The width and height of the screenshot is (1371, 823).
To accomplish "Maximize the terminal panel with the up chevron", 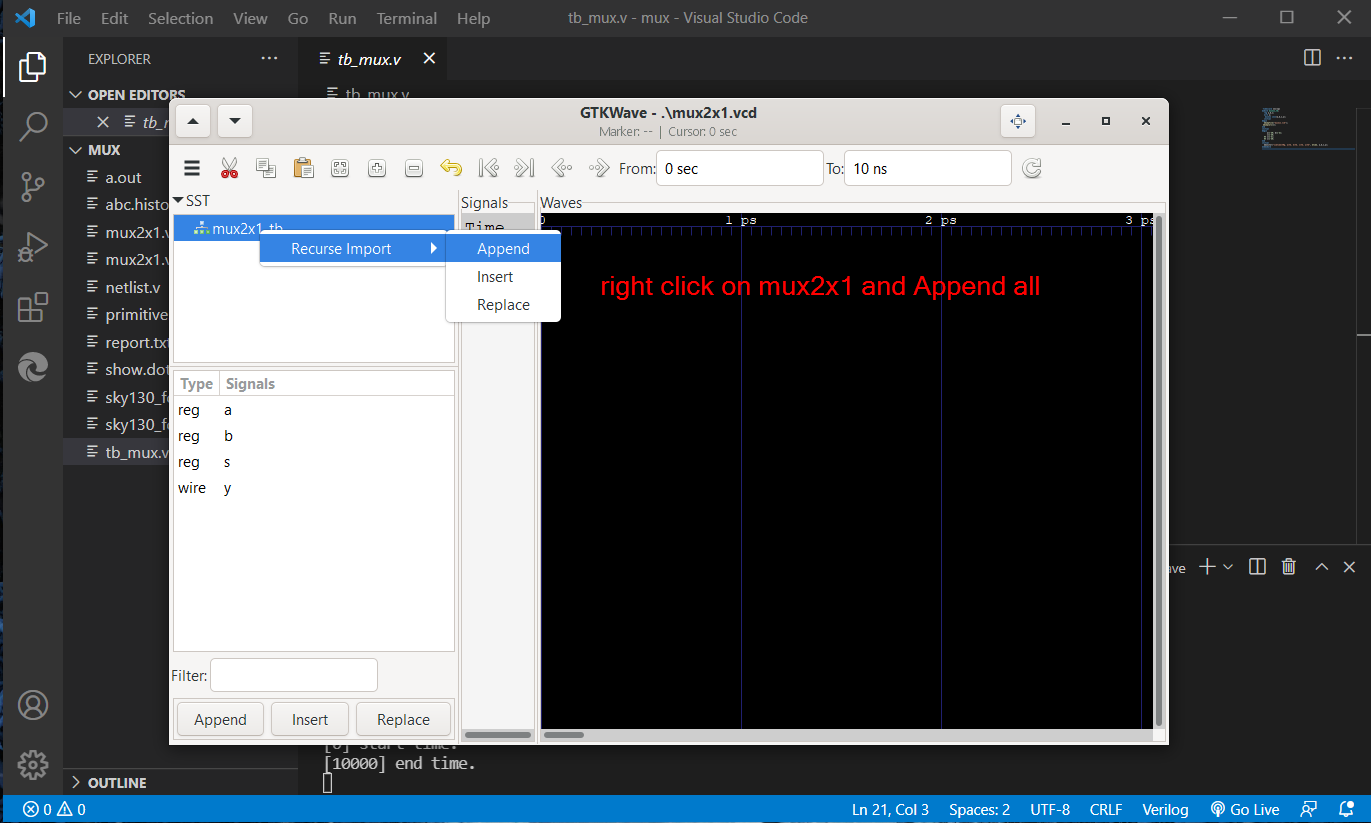I will [x=1321, y=566].
